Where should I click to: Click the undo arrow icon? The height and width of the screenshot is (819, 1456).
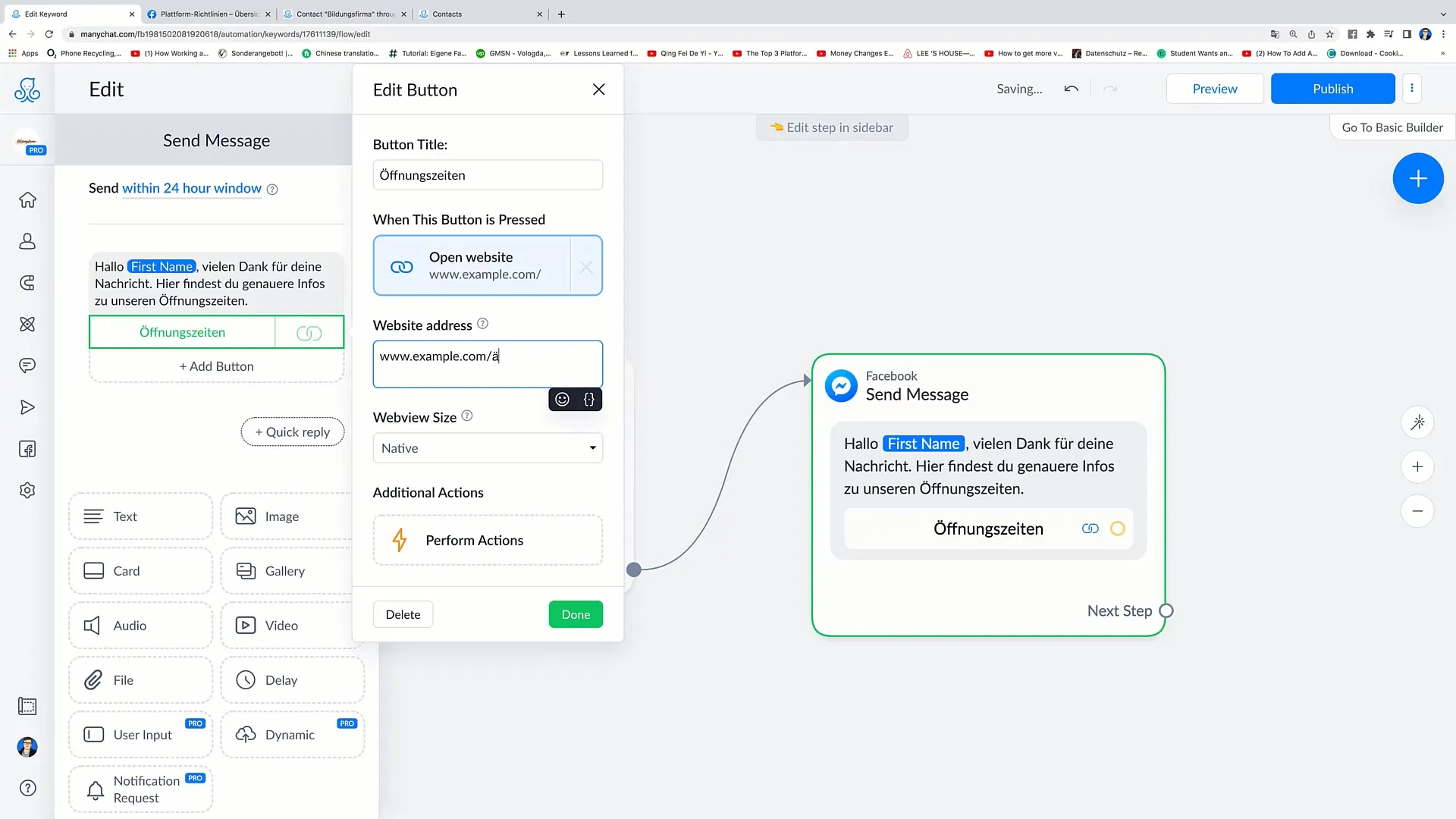point(1071,89)
